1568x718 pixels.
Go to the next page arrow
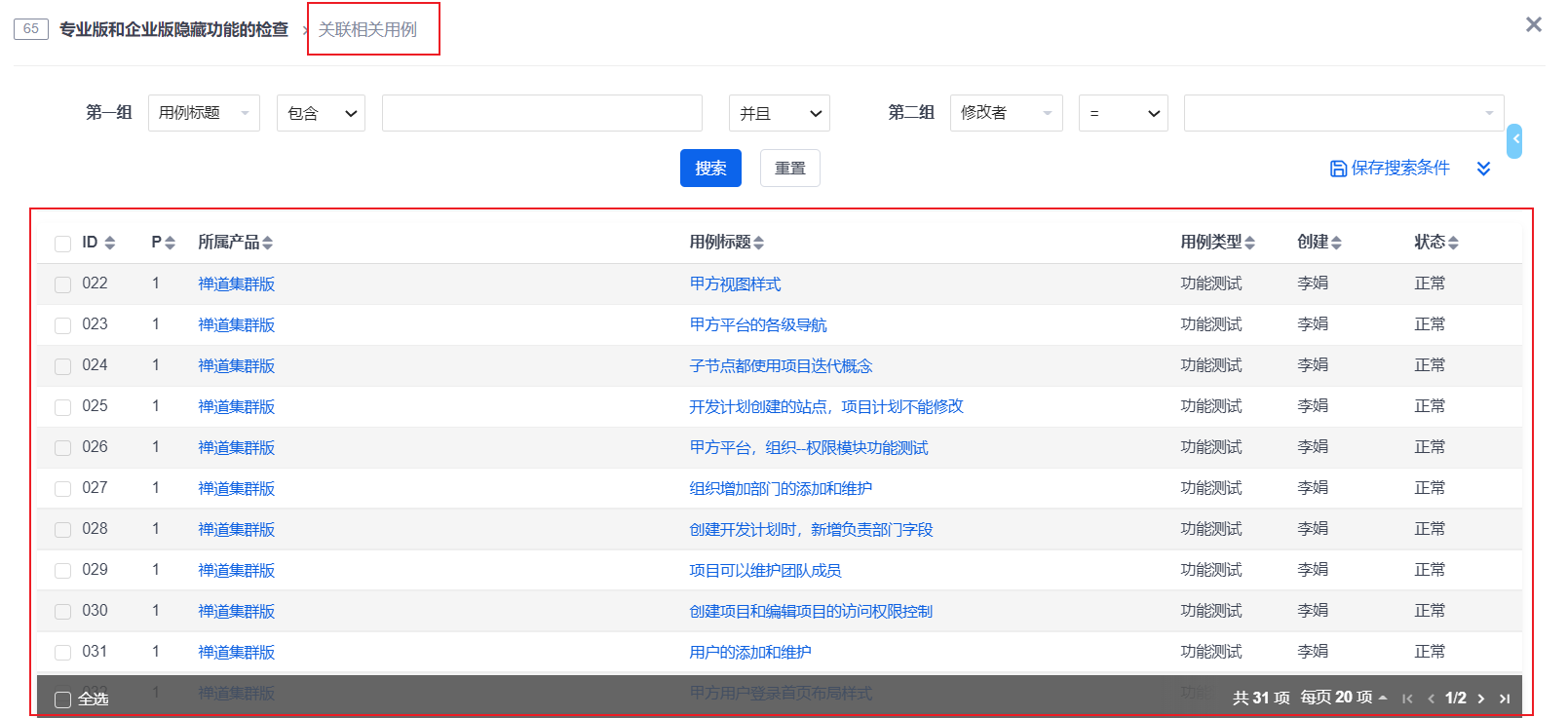point(1481,699)
